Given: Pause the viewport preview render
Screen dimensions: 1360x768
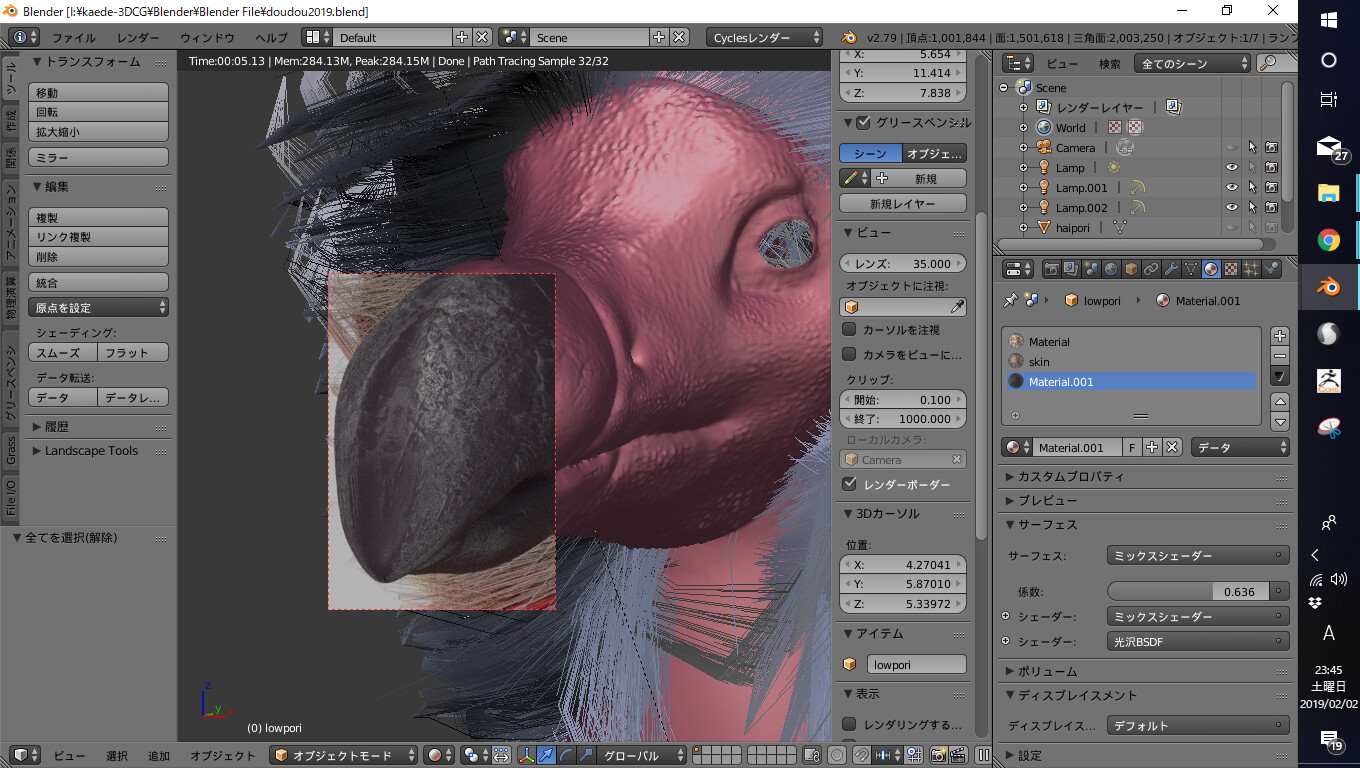Looking at the screenshot, I should coord(983,756).
